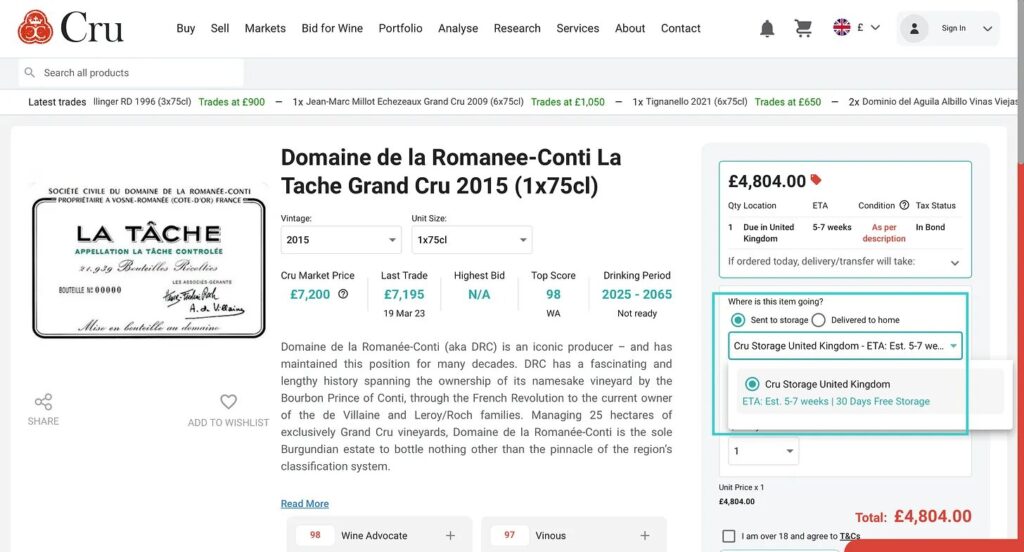The width and height of the screenshot is (1024, 552).
Task: Open the shopping cart
Action: (x=803, y=28)
